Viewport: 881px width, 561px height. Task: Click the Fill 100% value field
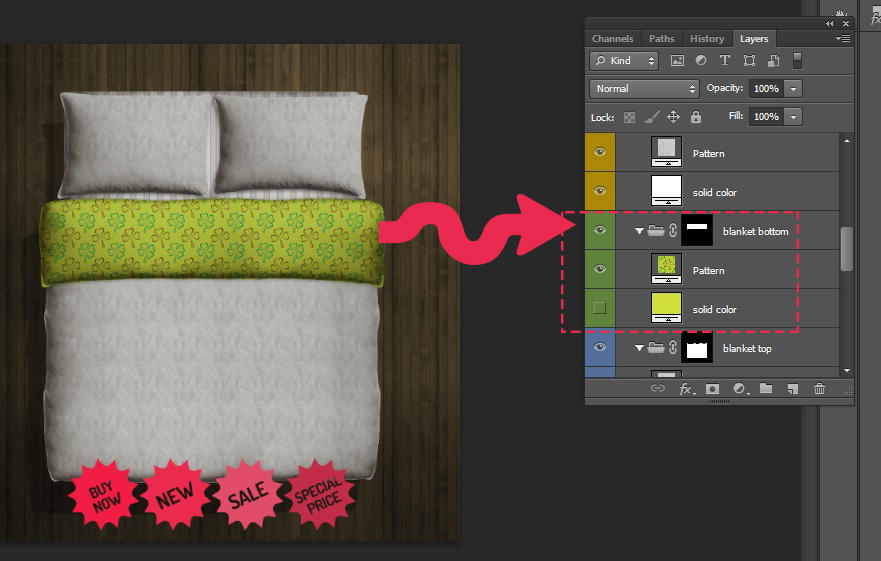766,117
